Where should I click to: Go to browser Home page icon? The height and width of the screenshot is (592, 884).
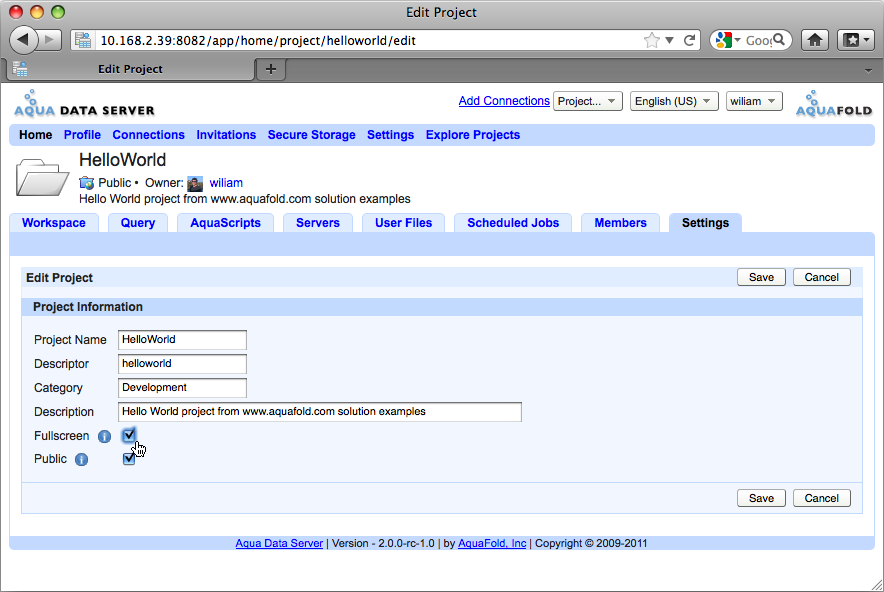(815, 40)
